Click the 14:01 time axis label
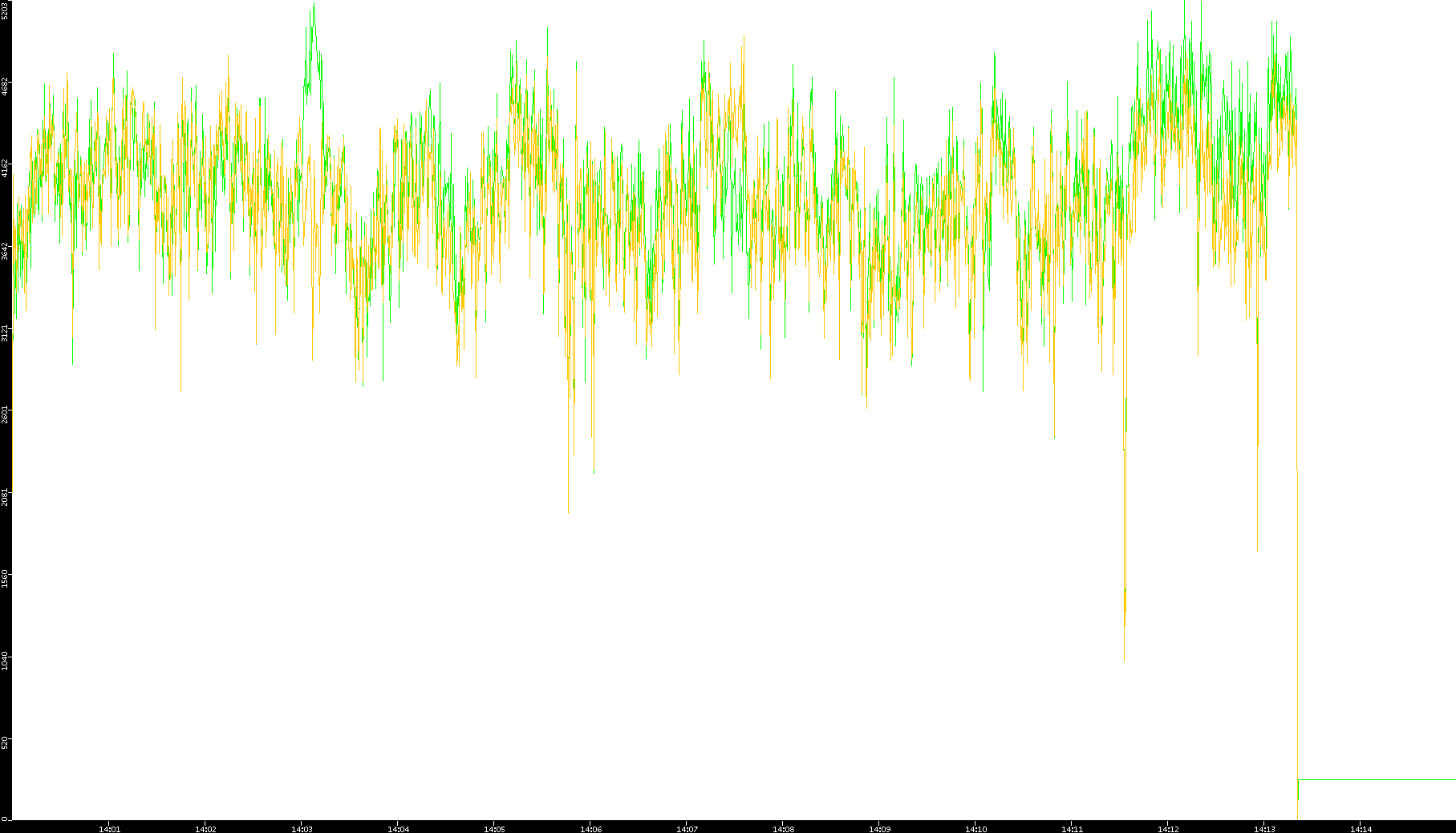Viewport: 1456px width, 833px height. click(x=109, y=828)
